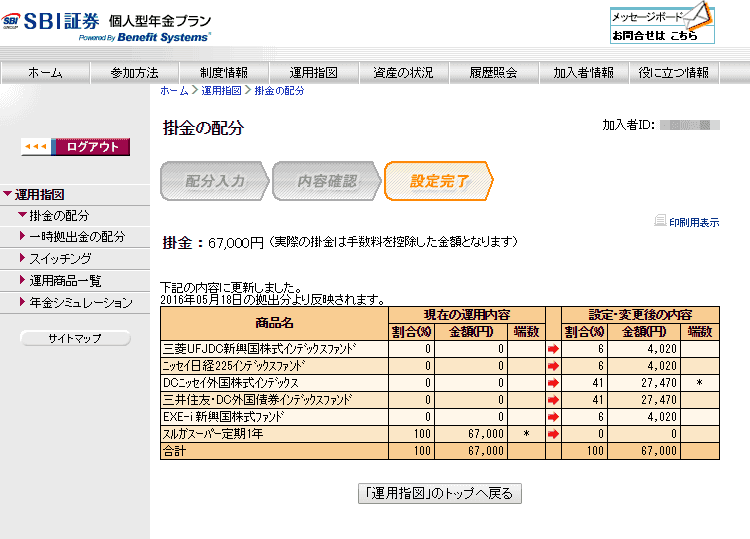The height and width of the screenshot is (539, 750).
Task: Click the SBI証券 logo
Action: click(x=50, y=21)
